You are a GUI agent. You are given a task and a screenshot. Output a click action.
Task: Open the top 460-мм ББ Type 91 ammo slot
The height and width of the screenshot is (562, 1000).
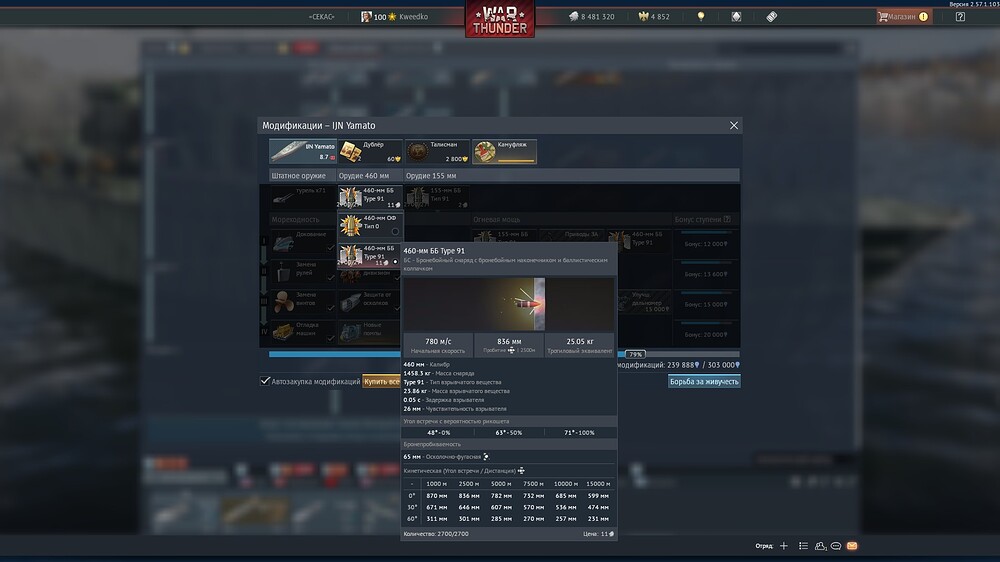tap(370, 197)
